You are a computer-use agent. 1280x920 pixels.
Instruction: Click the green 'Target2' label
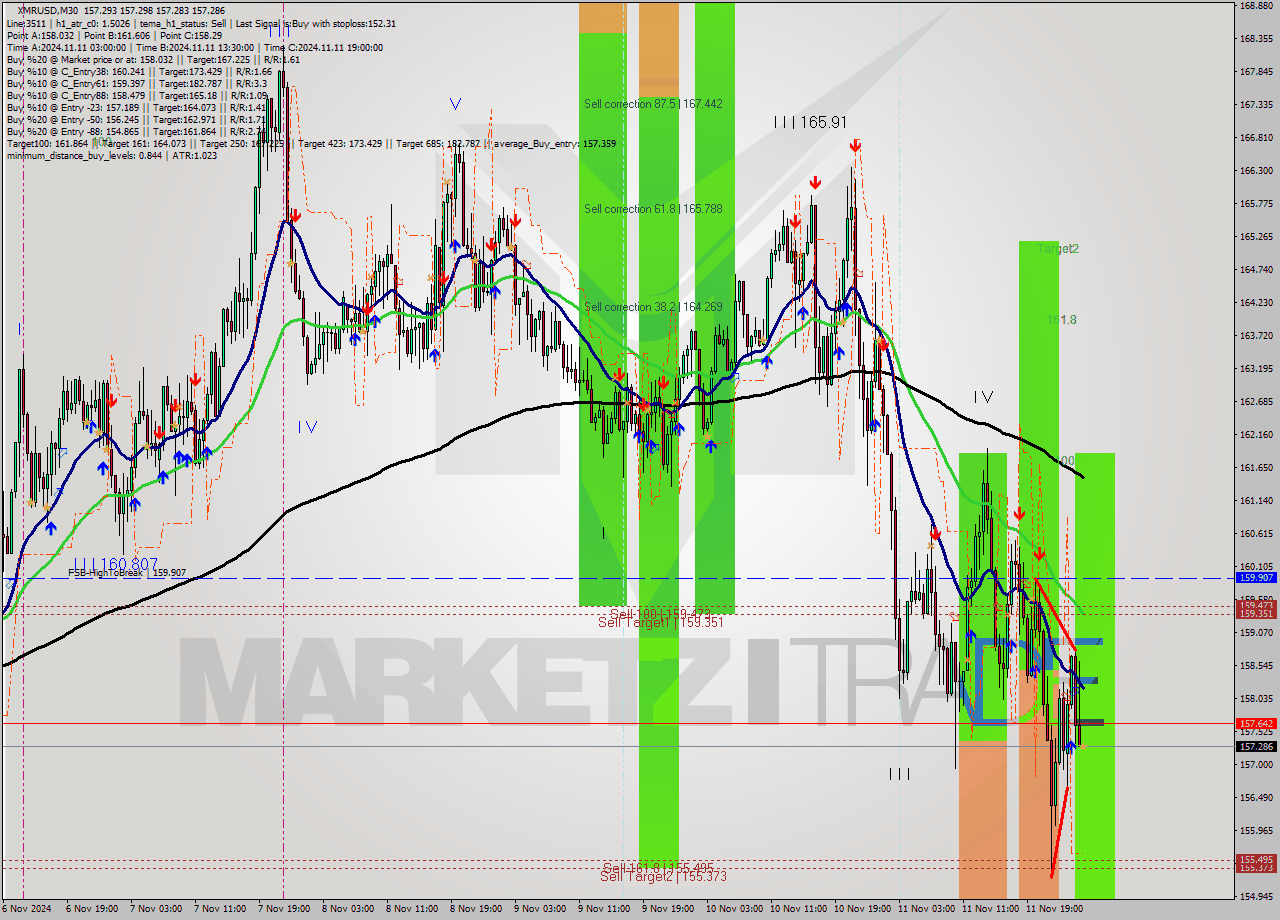click(x=1058, y=248)
